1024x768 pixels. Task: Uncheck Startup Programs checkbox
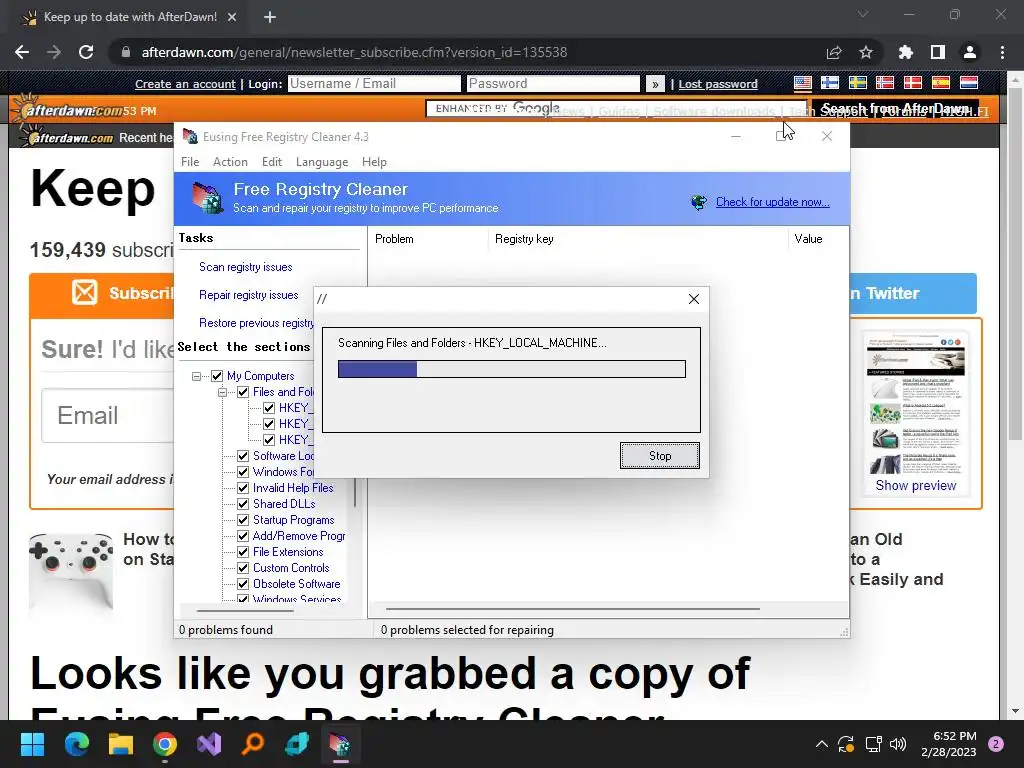pos(243,520)
